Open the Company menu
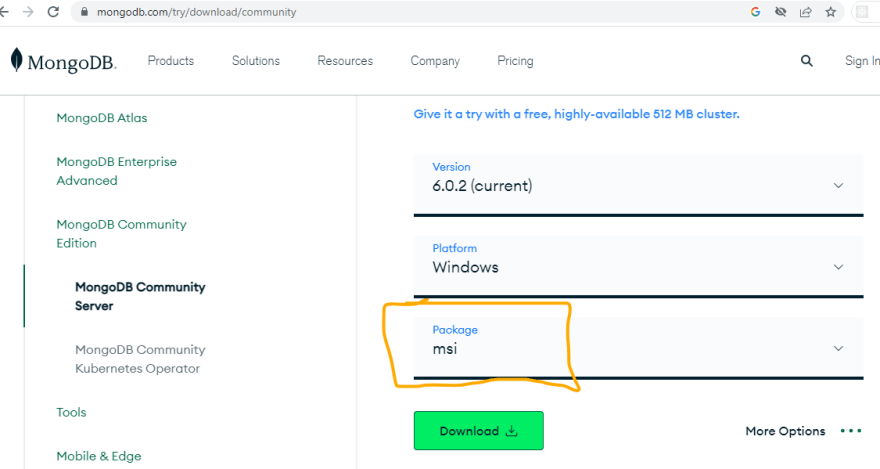 (435, 61)
